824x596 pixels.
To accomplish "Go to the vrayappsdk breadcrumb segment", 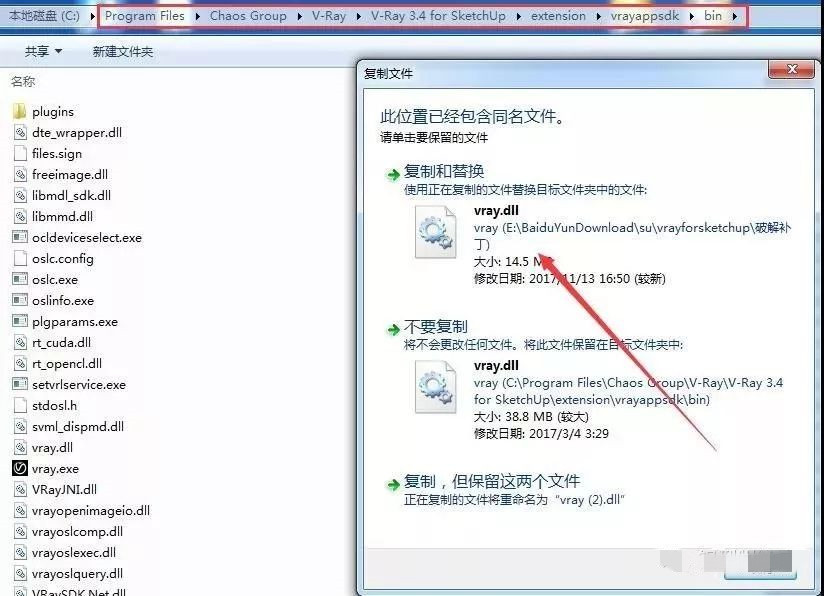I will pos(644,17).
